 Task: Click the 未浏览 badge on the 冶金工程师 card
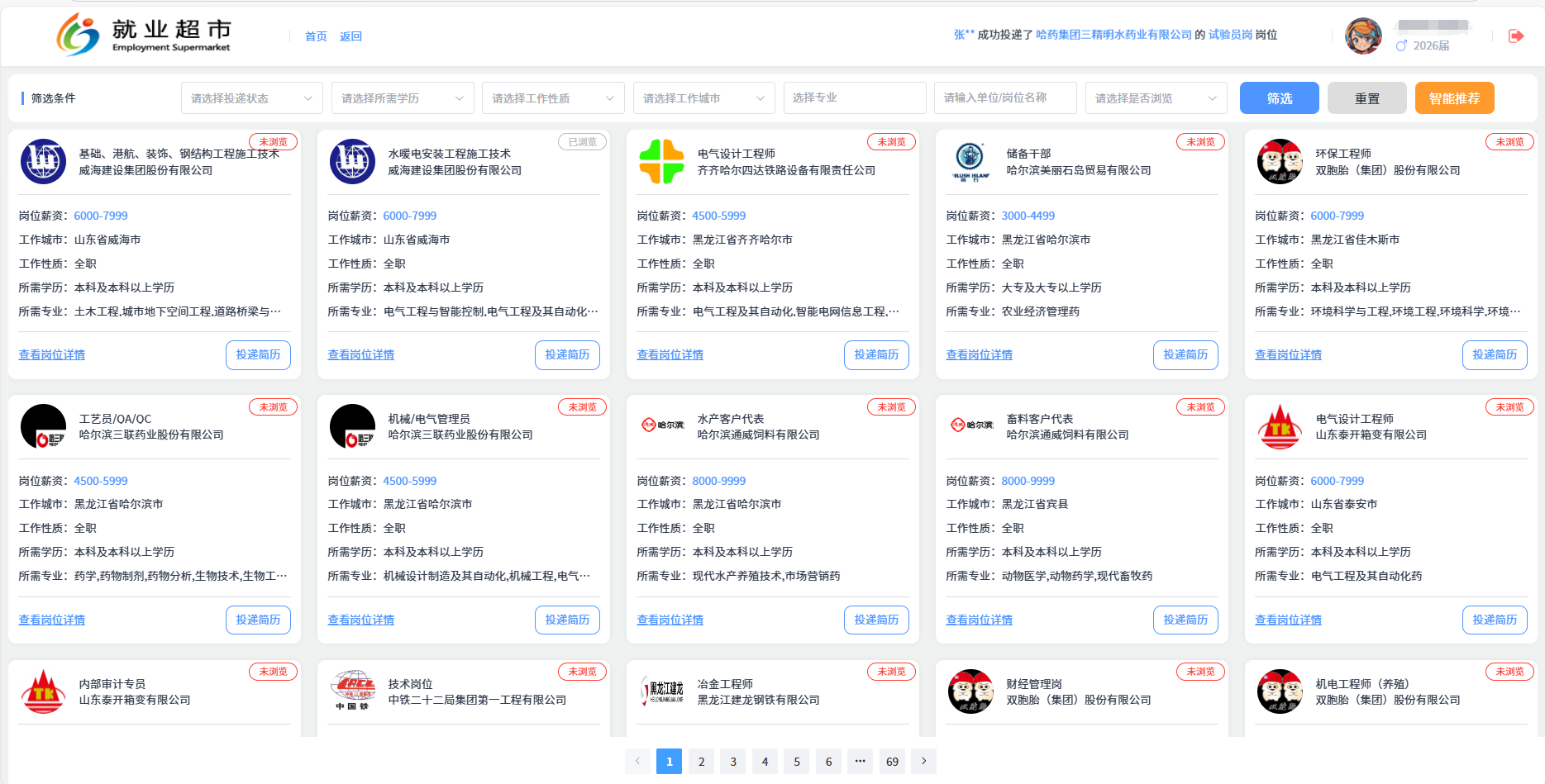pos(891,672)
